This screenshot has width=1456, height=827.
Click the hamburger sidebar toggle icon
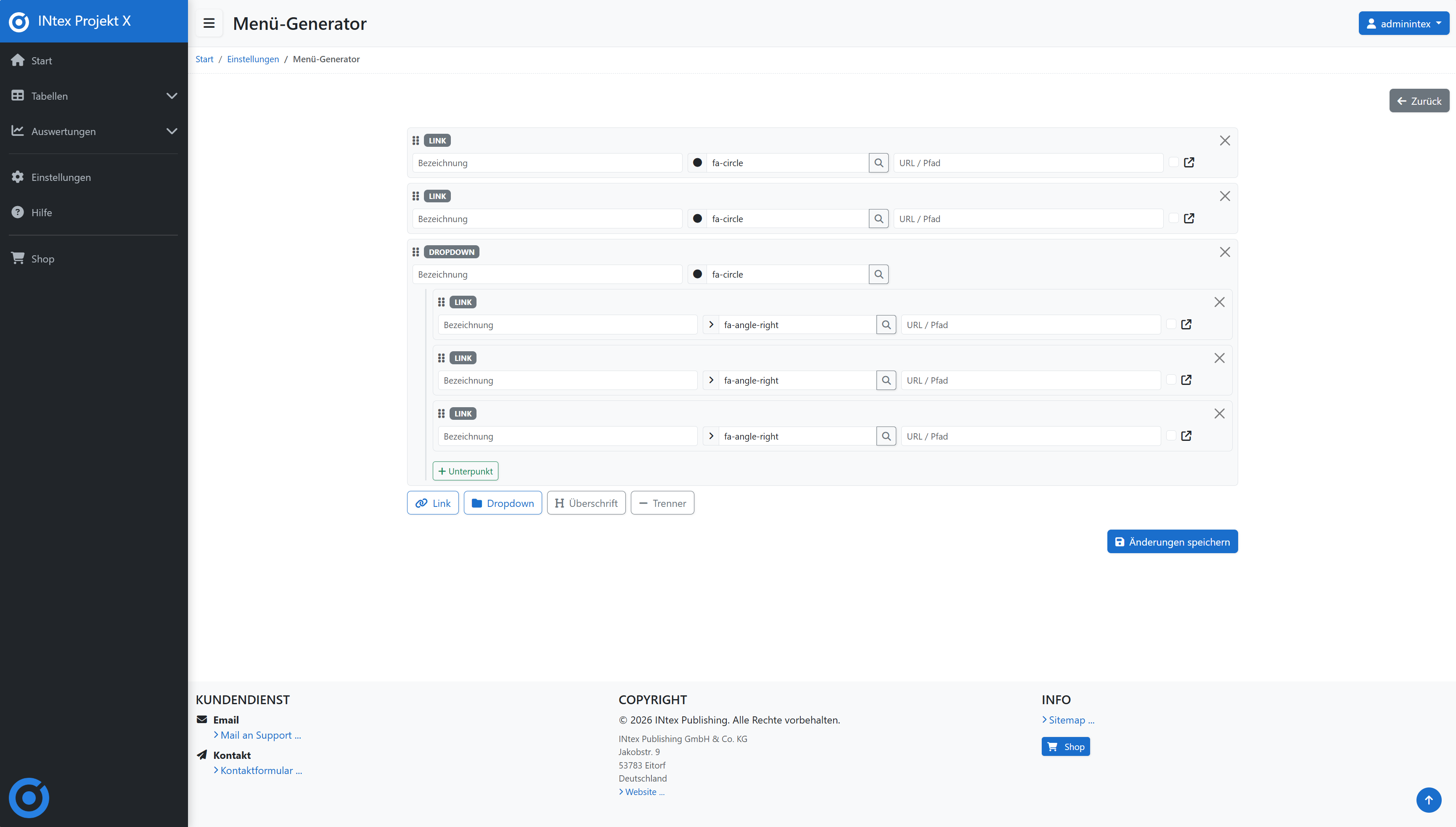tap(209, 23)
